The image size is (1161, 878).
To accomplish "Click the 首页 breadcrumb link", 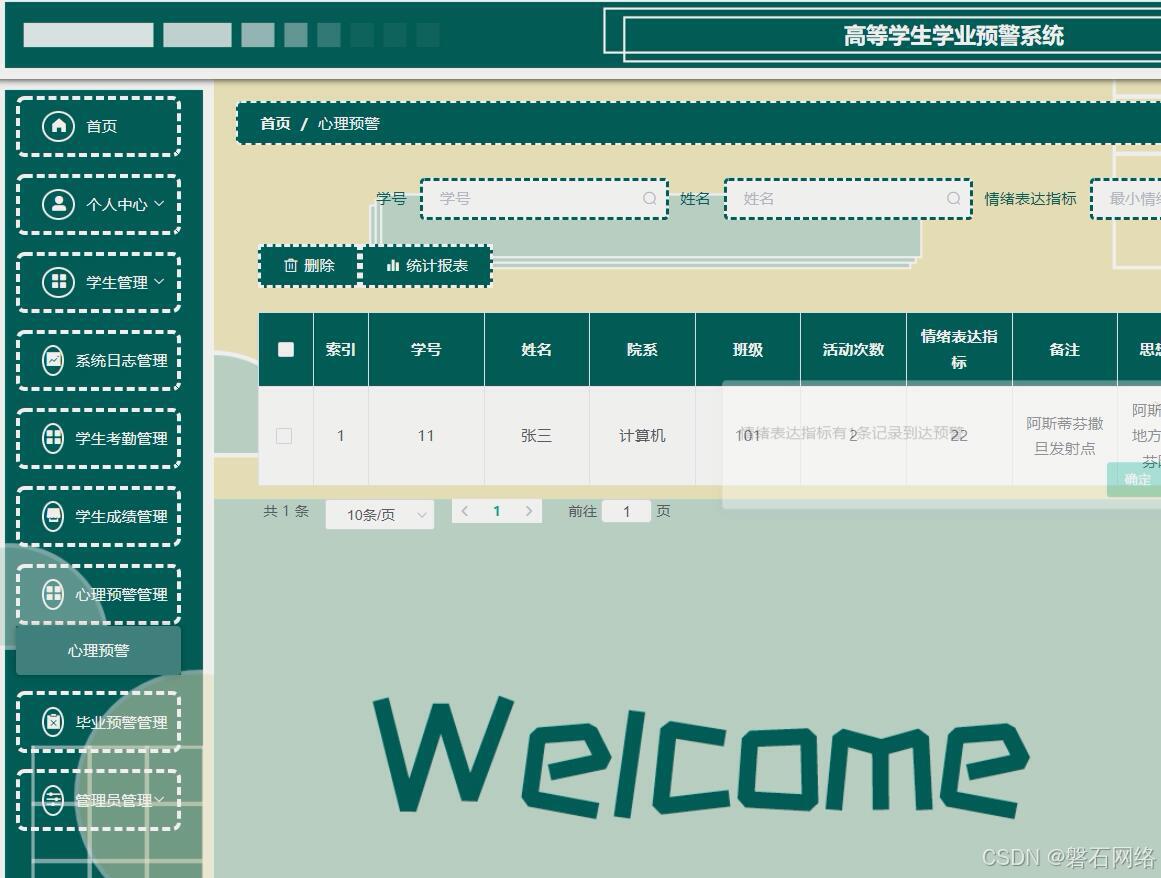I will (274, 124).
